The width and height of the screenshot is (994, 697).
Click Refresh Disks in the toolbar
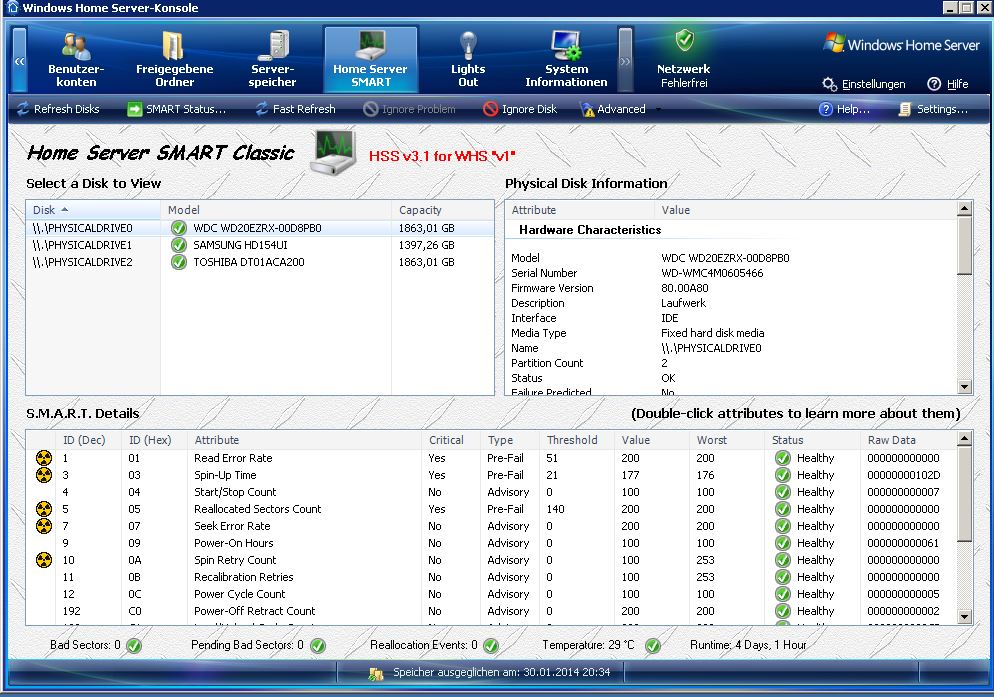[58, 109]
